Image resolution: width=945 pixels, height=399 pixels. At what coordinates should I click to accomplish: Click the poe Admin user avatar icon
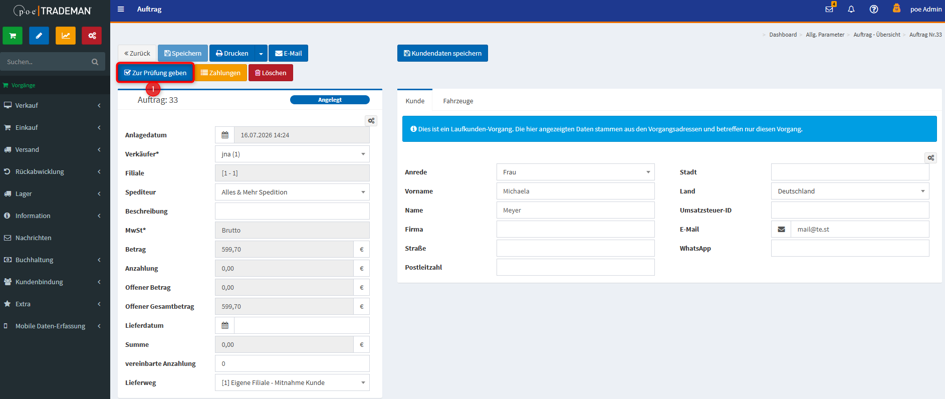coord(896,8)
